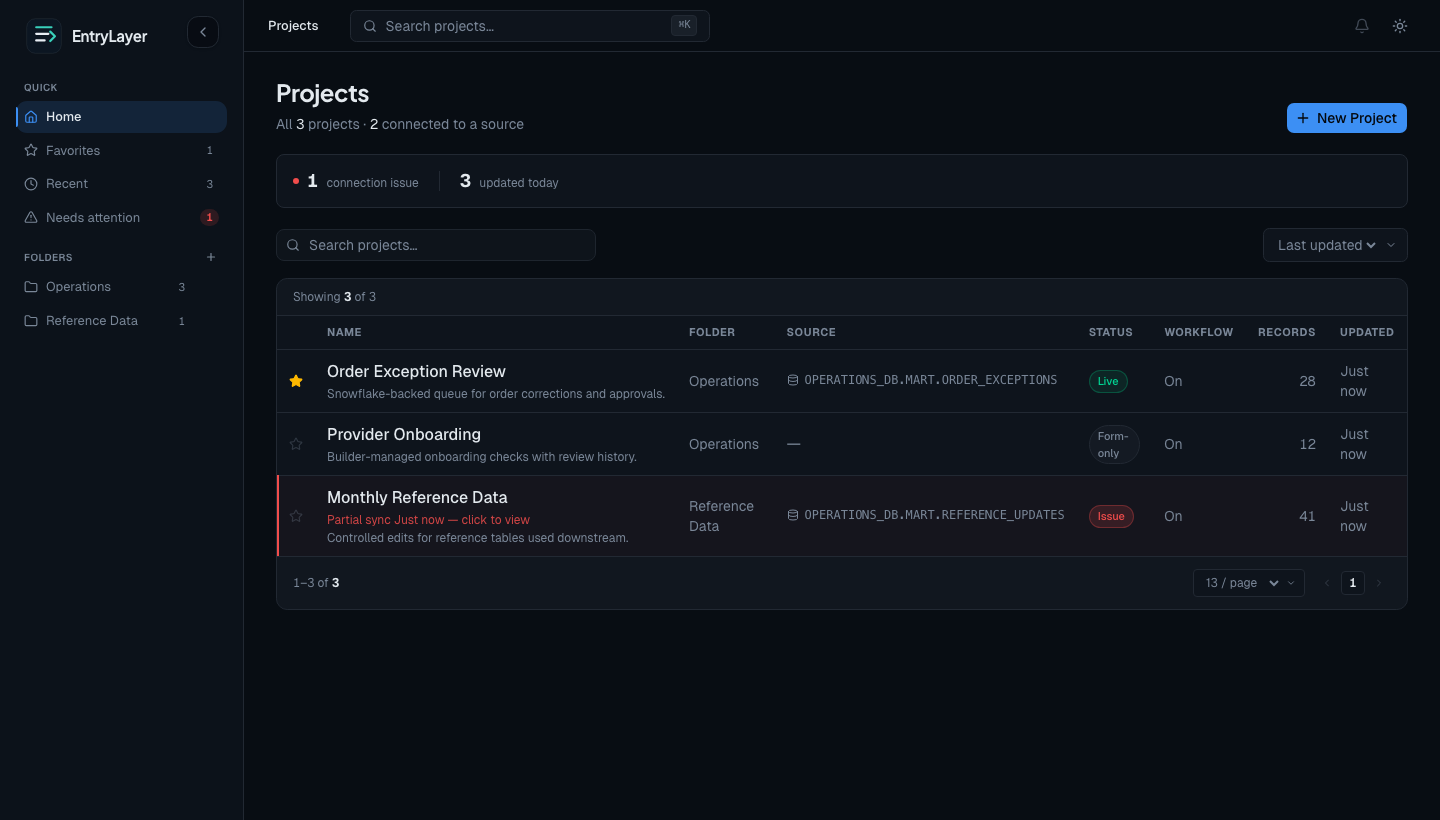Click records value 12
This screenshot has height=820, width=1440.
[x=1307, y=444]
